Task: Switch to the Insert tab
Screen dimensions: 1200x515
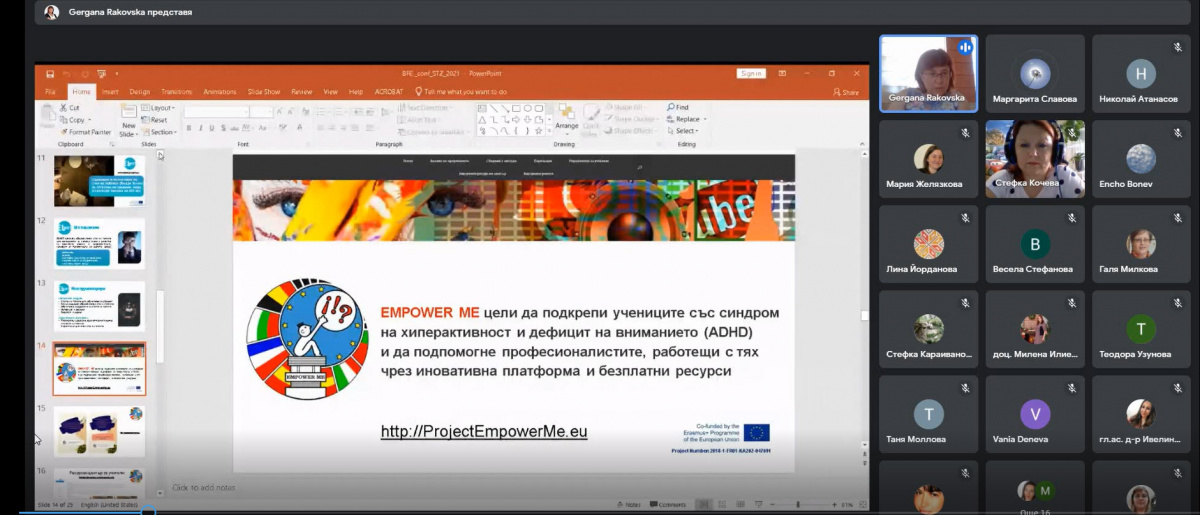Action: tap(110, 92)
